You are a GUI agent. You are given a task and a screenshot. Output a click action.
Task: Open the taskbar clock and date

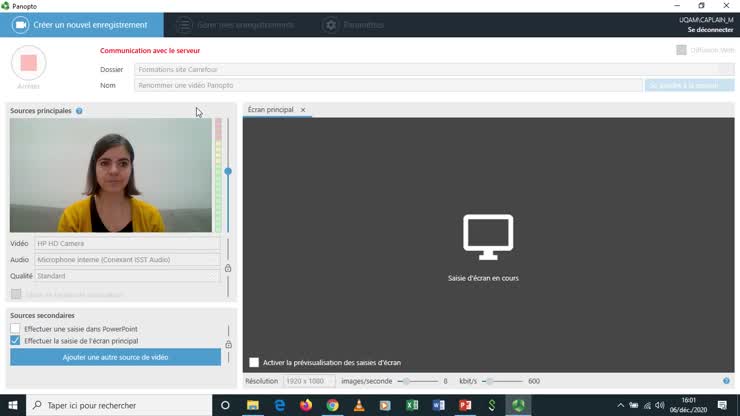[x=689, y=405]
